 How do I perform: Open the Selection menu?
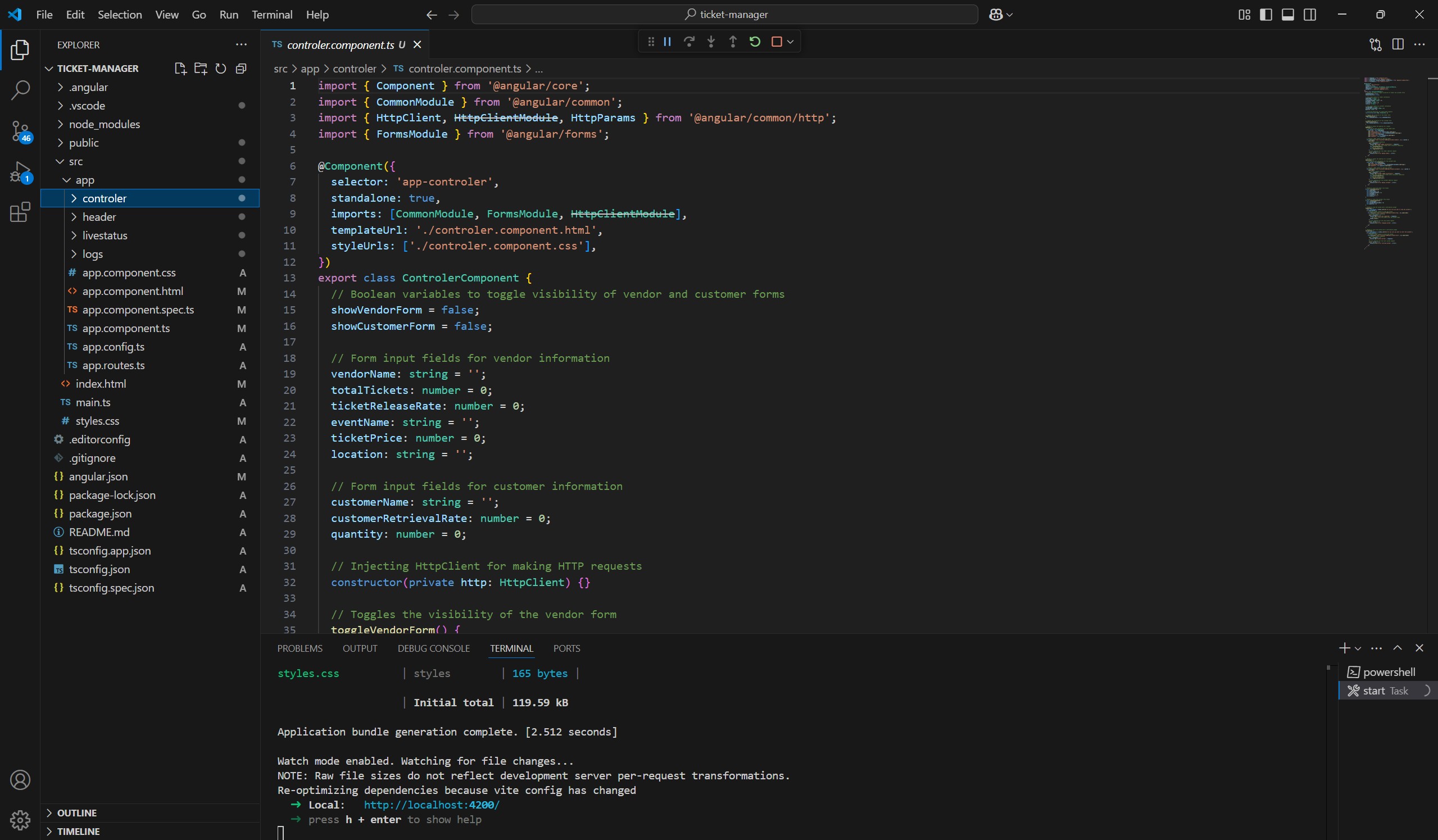(119, 15)
